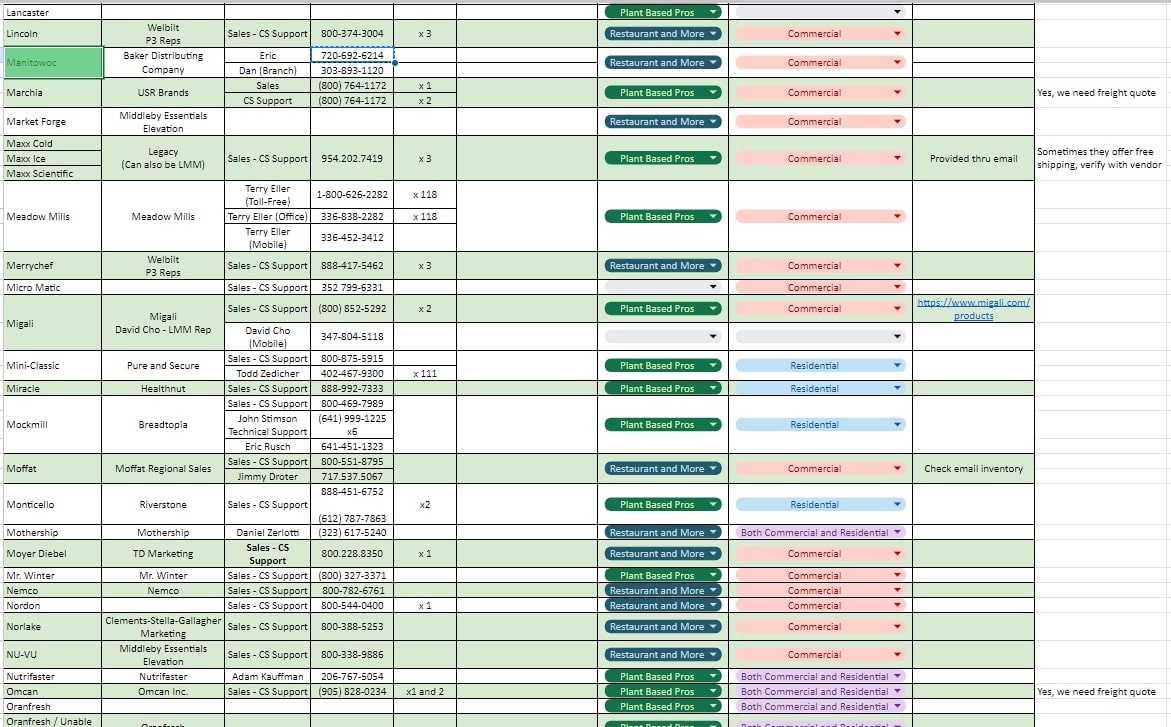1171x727 pixels.
Task: Select the USR Brands cell
Action: [x=163, y=93]
